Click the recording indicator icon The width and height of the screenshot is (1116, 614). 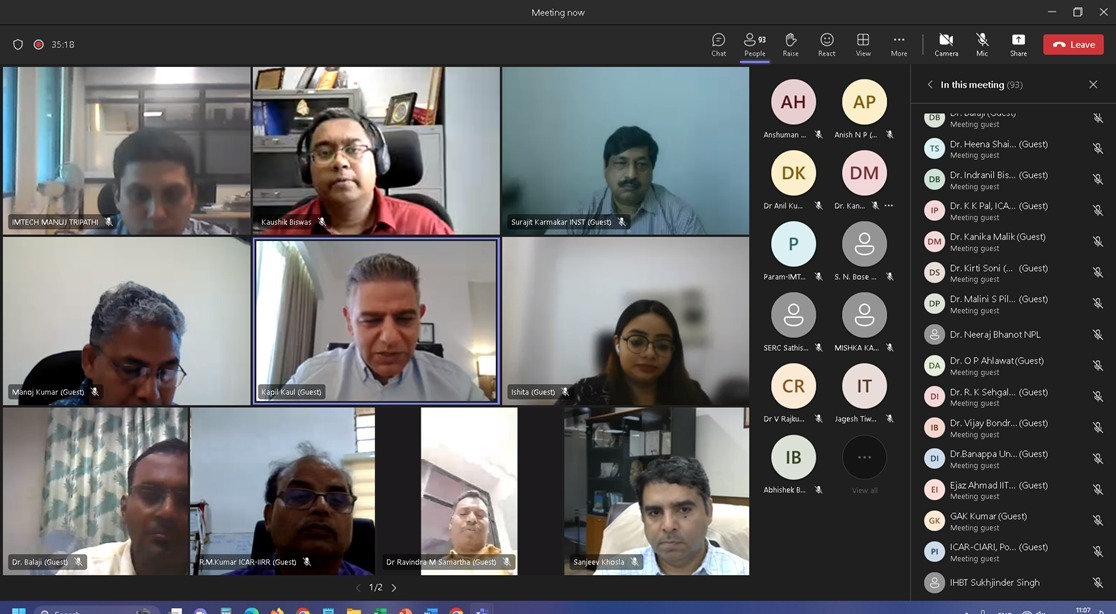pyautogui.click(x=39, y=45)
